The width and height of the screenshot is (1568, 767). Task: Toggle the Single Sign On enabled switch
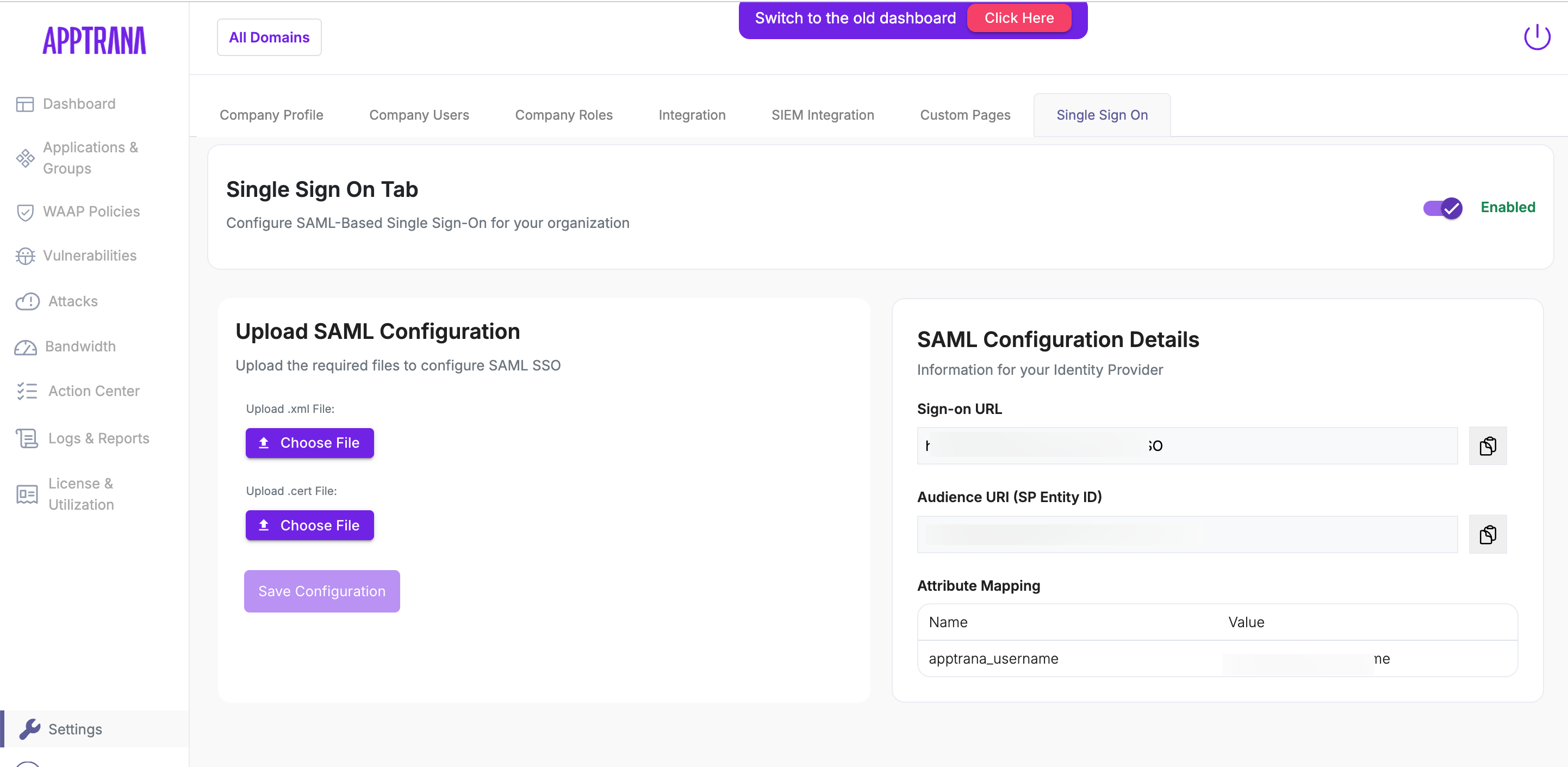point(1442,208)
